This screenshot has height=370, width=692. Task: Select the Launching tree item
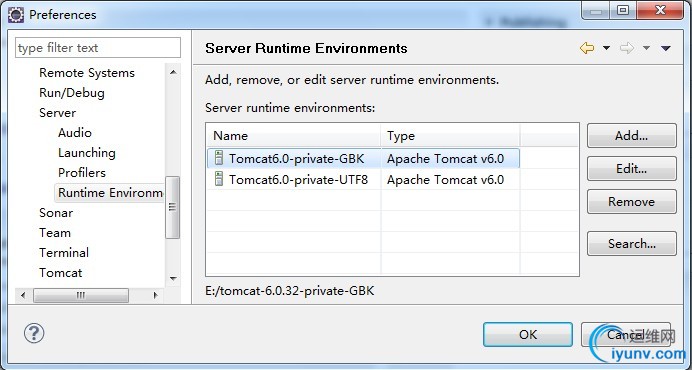(x=86, y=153)
